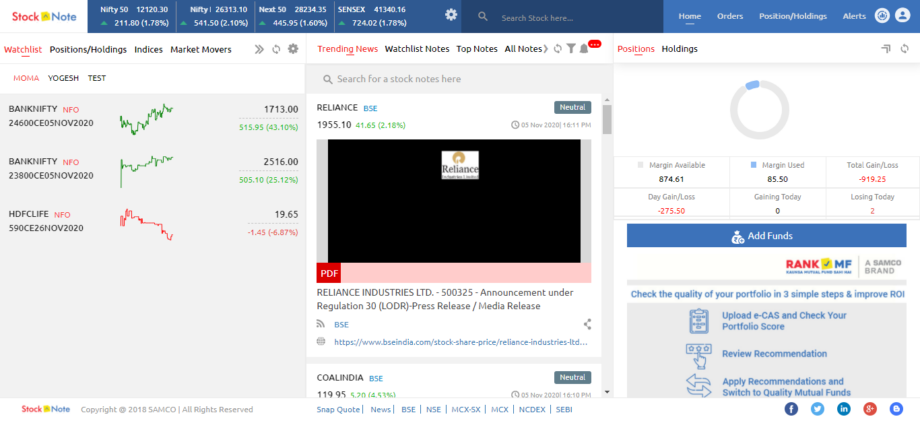Image resolution: width=920 pixels, height=421 pixels.
Task: Open LinkedIn page from footer
Action: coord(844,409)
